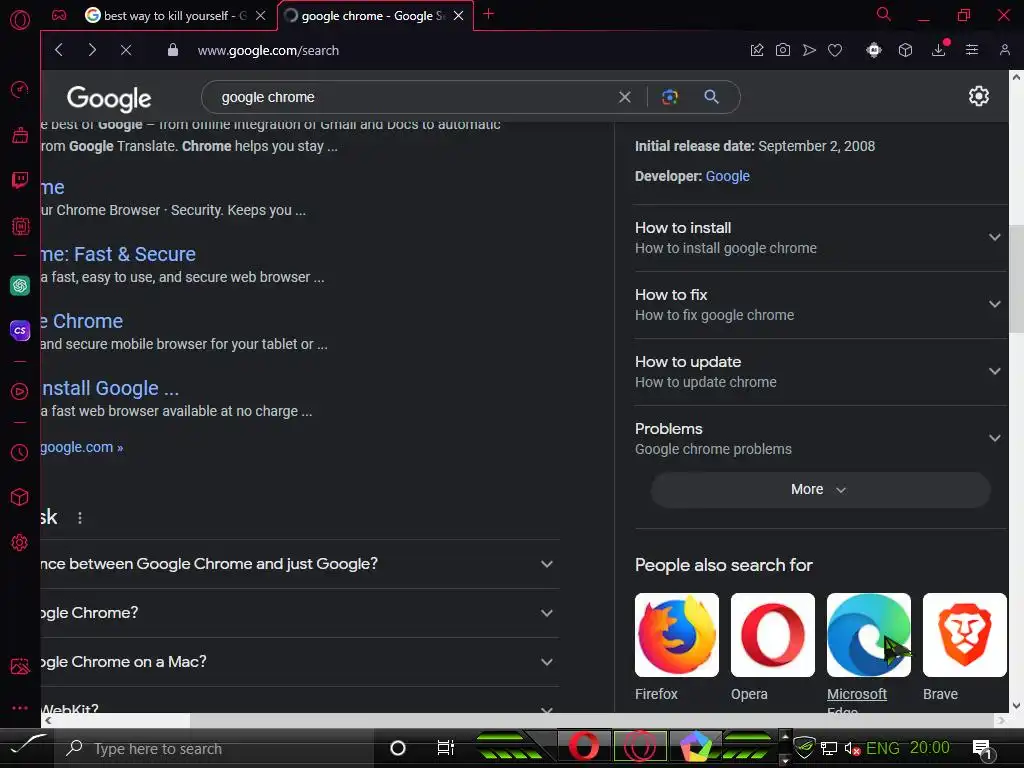Viewport: 1024px width, 768px height.
Task: Click the Google logo
Action: (109, 98)
